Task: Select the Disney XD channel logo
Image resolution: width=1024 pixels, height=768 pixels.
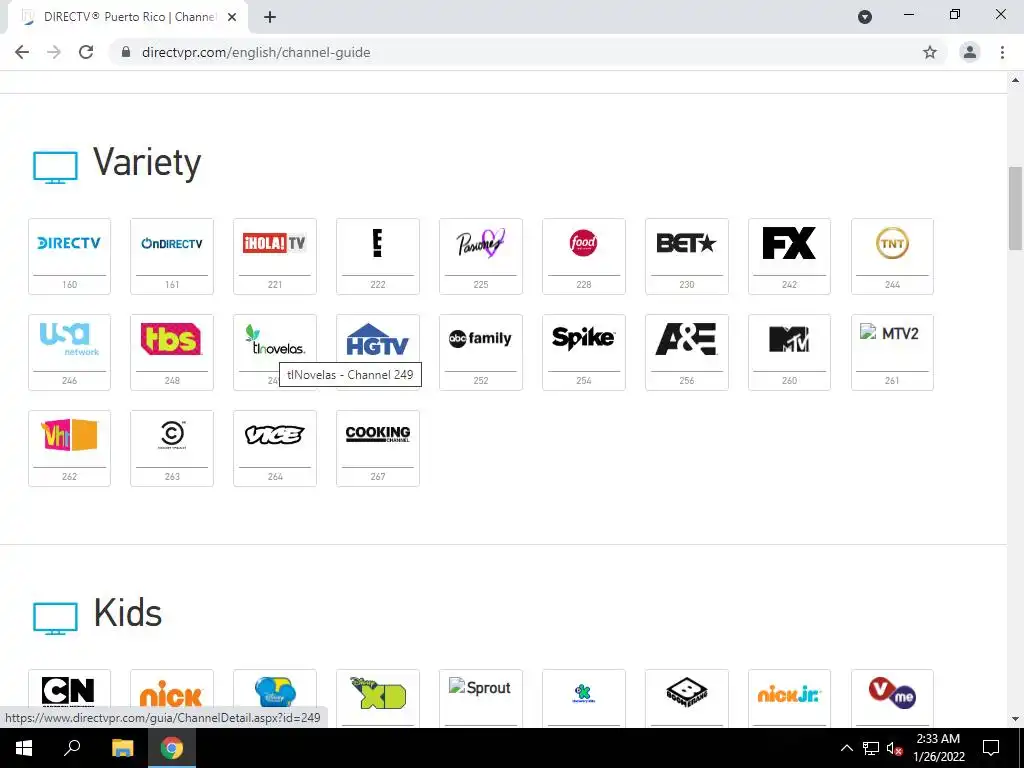Action: point(377,692)
